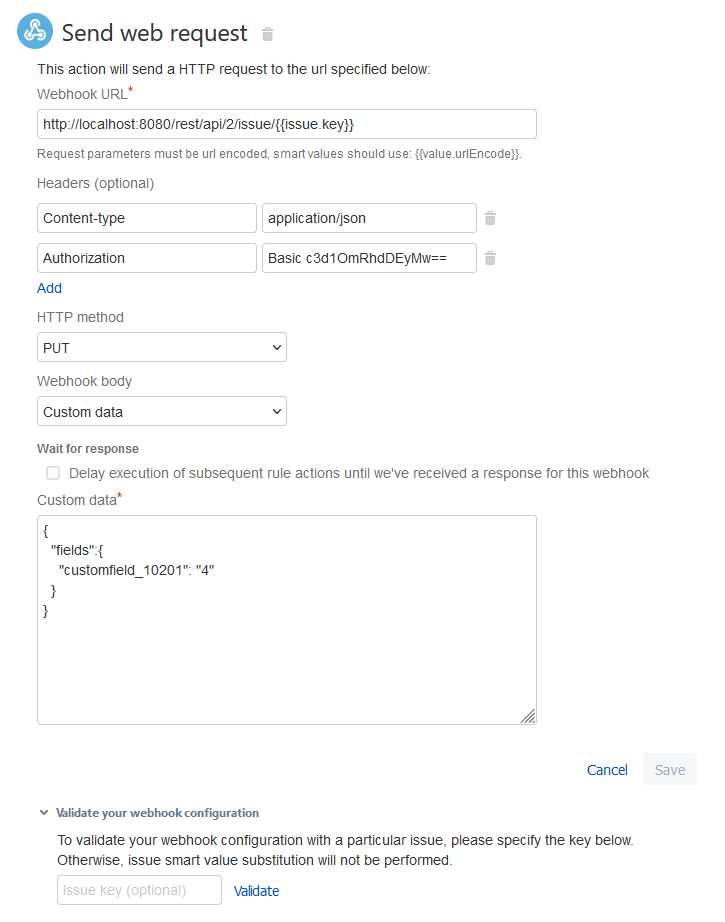This screenshot has height=922, width=725.
Task: Click the application/json header value field
Action: click(x=369, y=218)
